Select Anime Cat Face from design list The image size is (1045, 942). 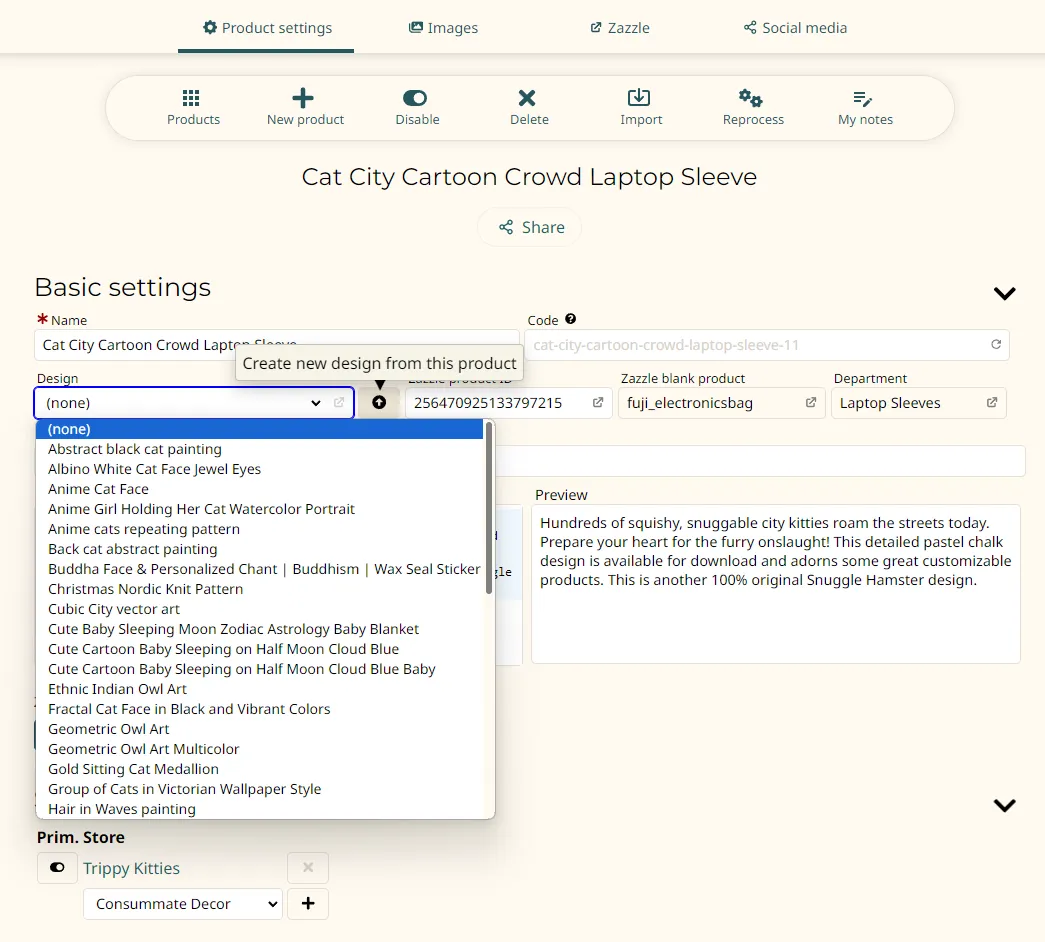pos(98,489)
